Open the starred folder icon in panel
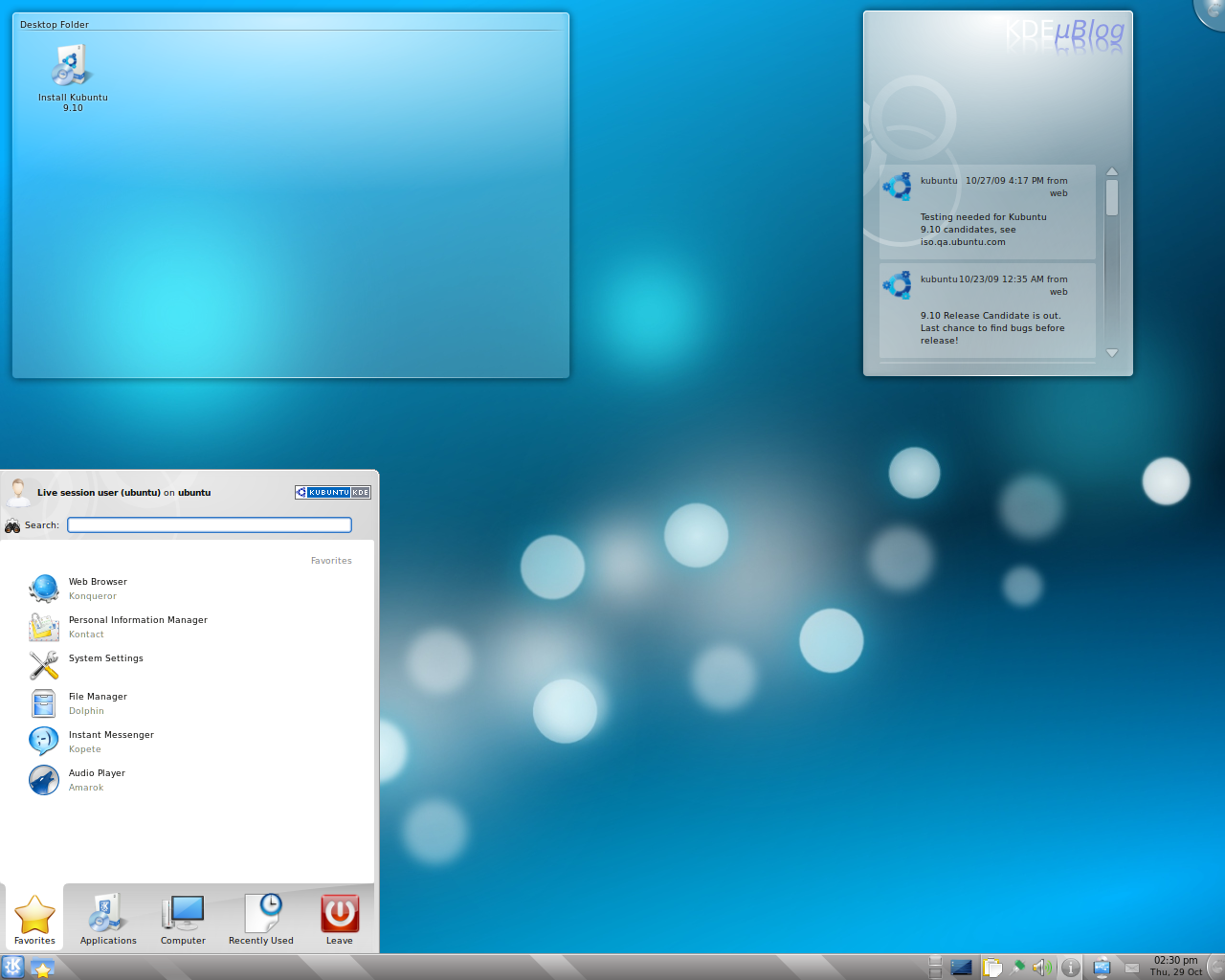The image size is (1225, 980). (42, 968)
